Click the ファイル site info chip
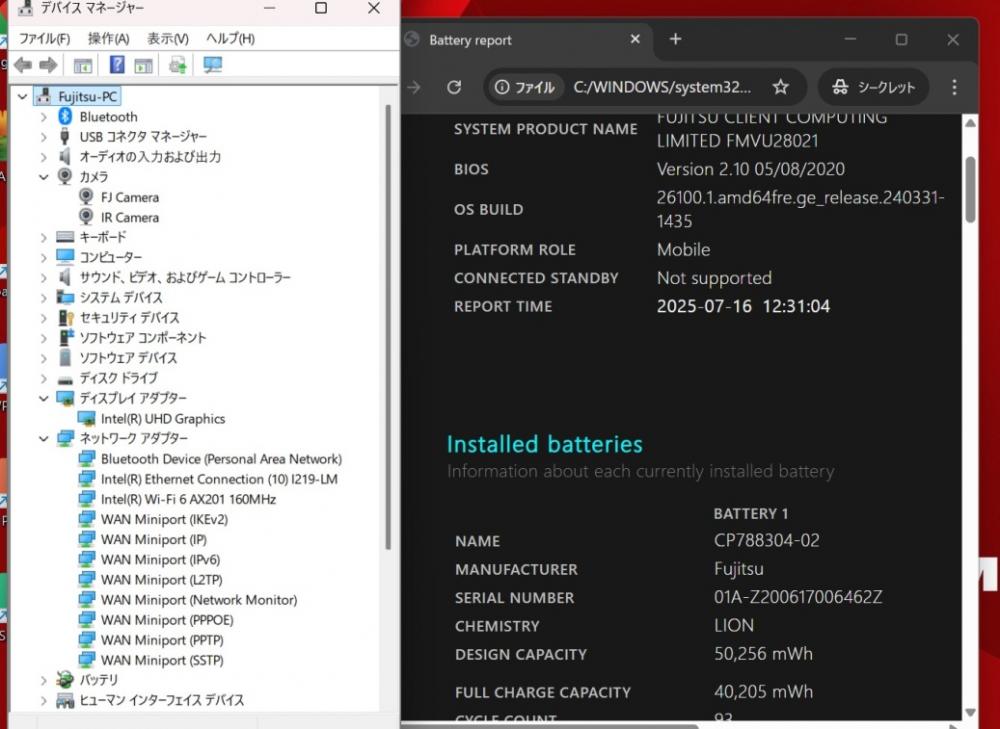Image resolution: width=1000 pixels, height=729 pixels. point(525,87)
